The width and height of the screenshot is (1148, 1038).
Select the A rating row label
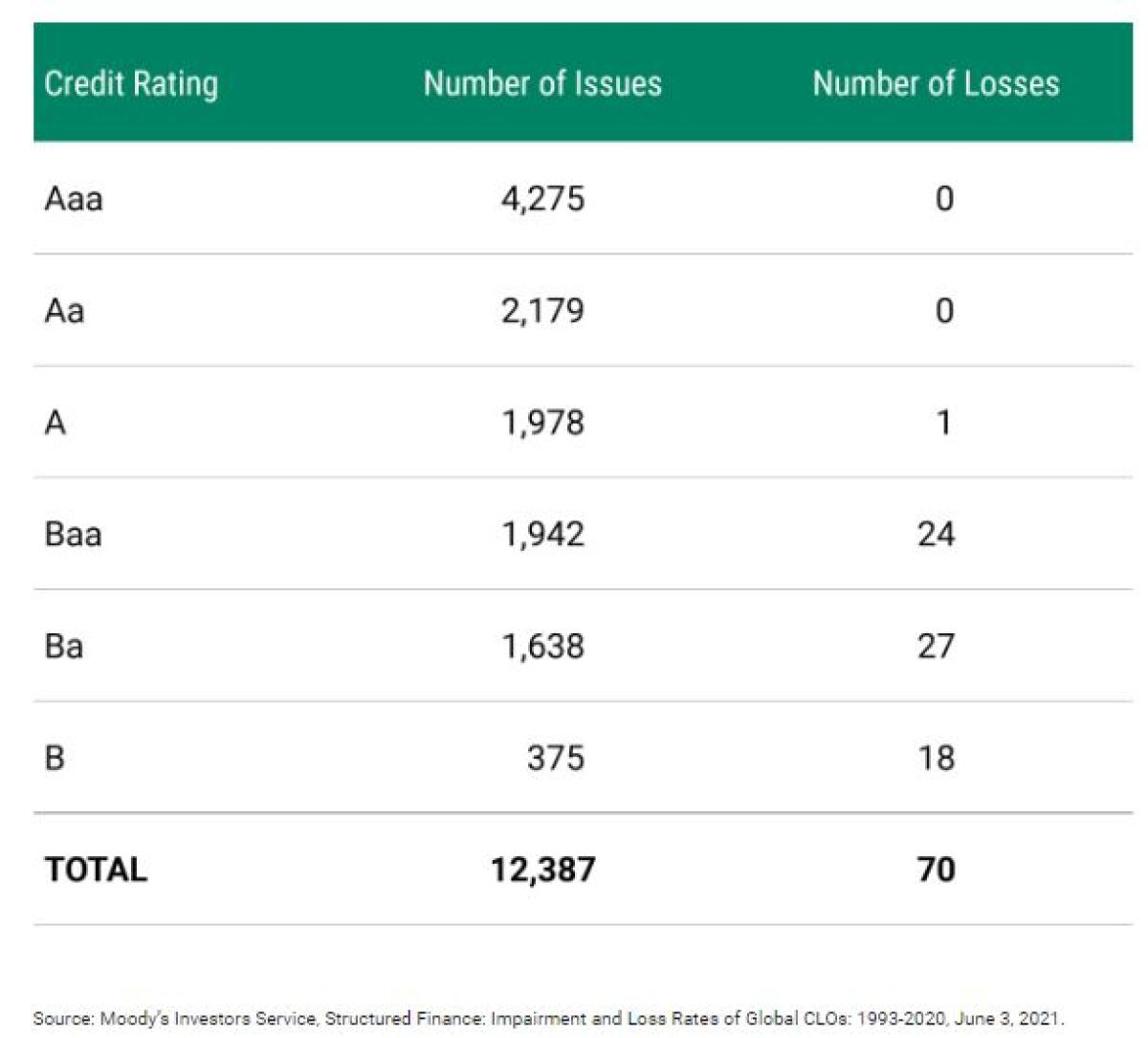pos(55,422)
